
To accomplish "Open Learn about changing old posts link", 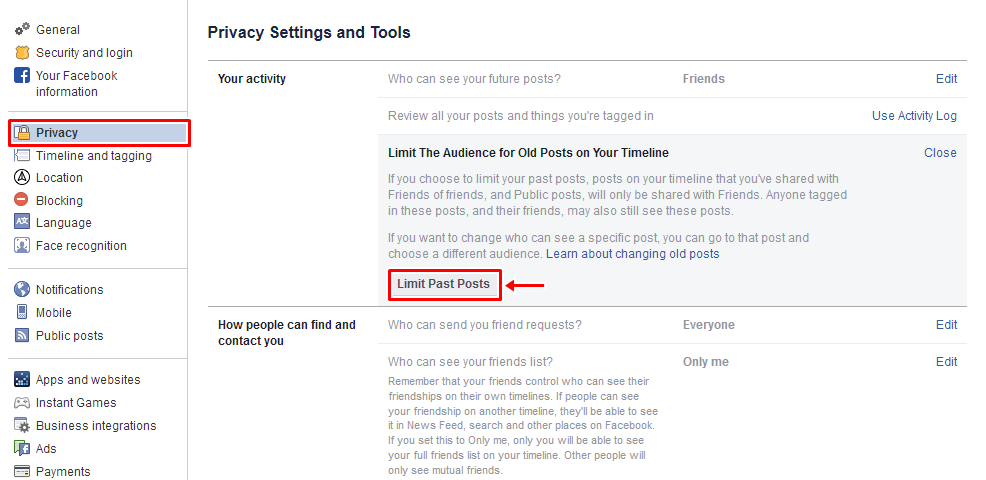I will [x=633, y=254].
